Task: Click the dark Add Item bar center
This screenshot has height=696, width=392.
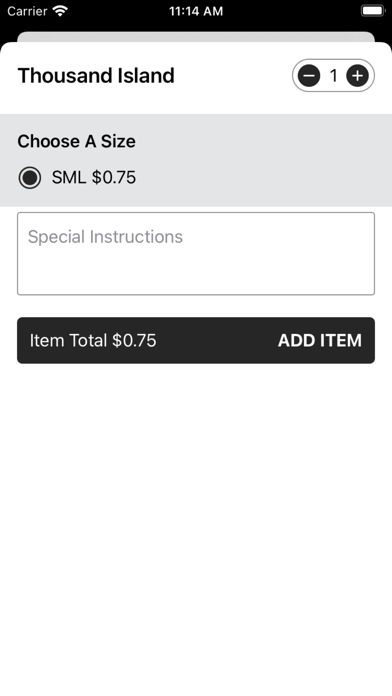Action: (196, 340)
